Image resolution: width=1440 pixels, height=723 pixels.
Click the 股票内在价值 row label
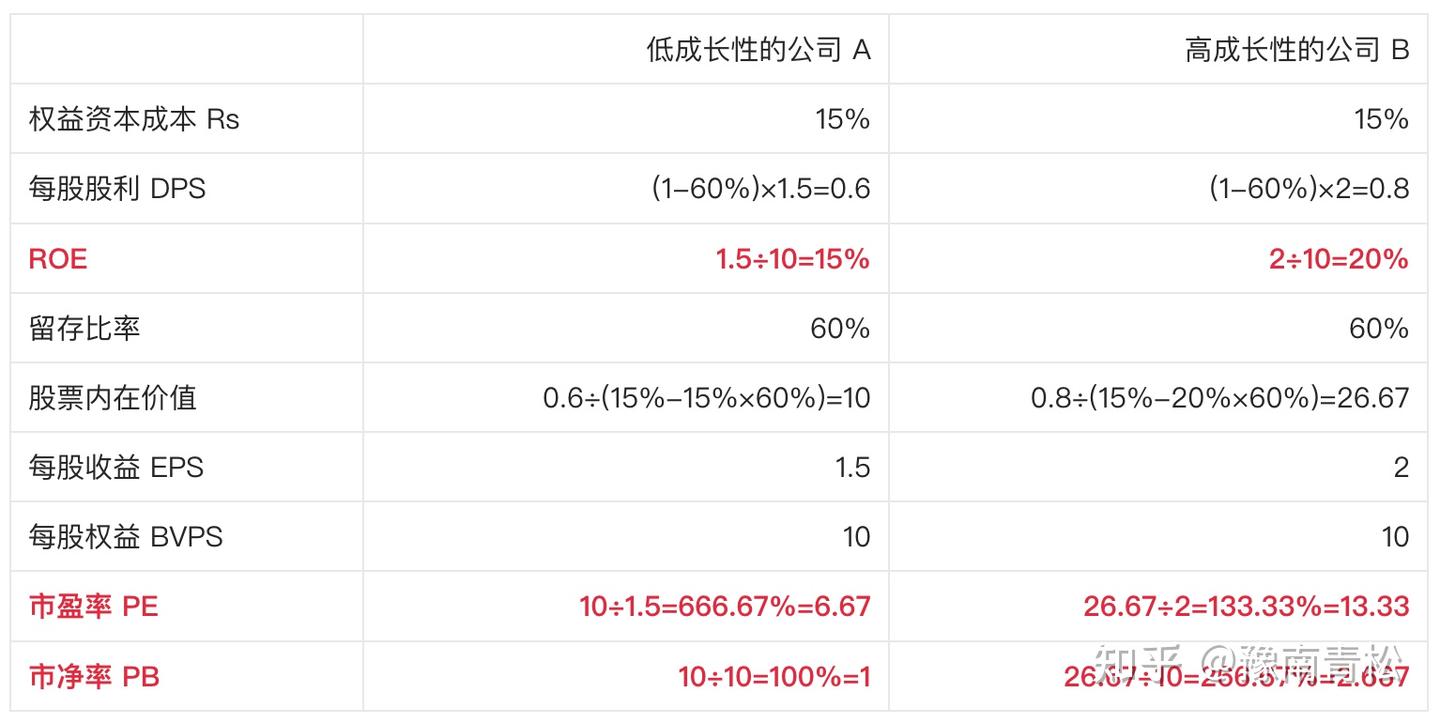coord(112,398)
